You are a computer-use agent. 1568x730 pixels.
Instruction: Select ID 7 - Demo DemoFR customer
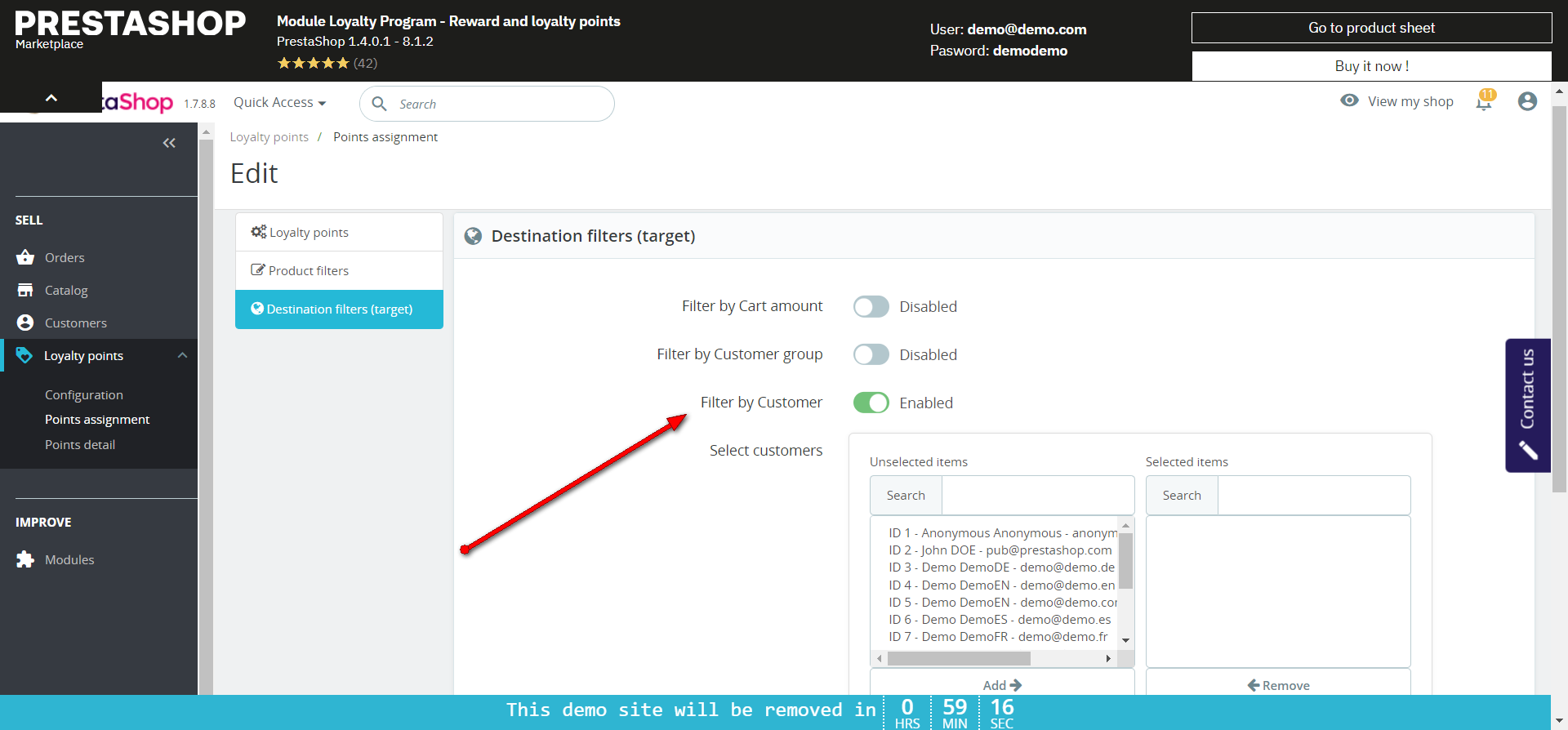click(998, 636)
